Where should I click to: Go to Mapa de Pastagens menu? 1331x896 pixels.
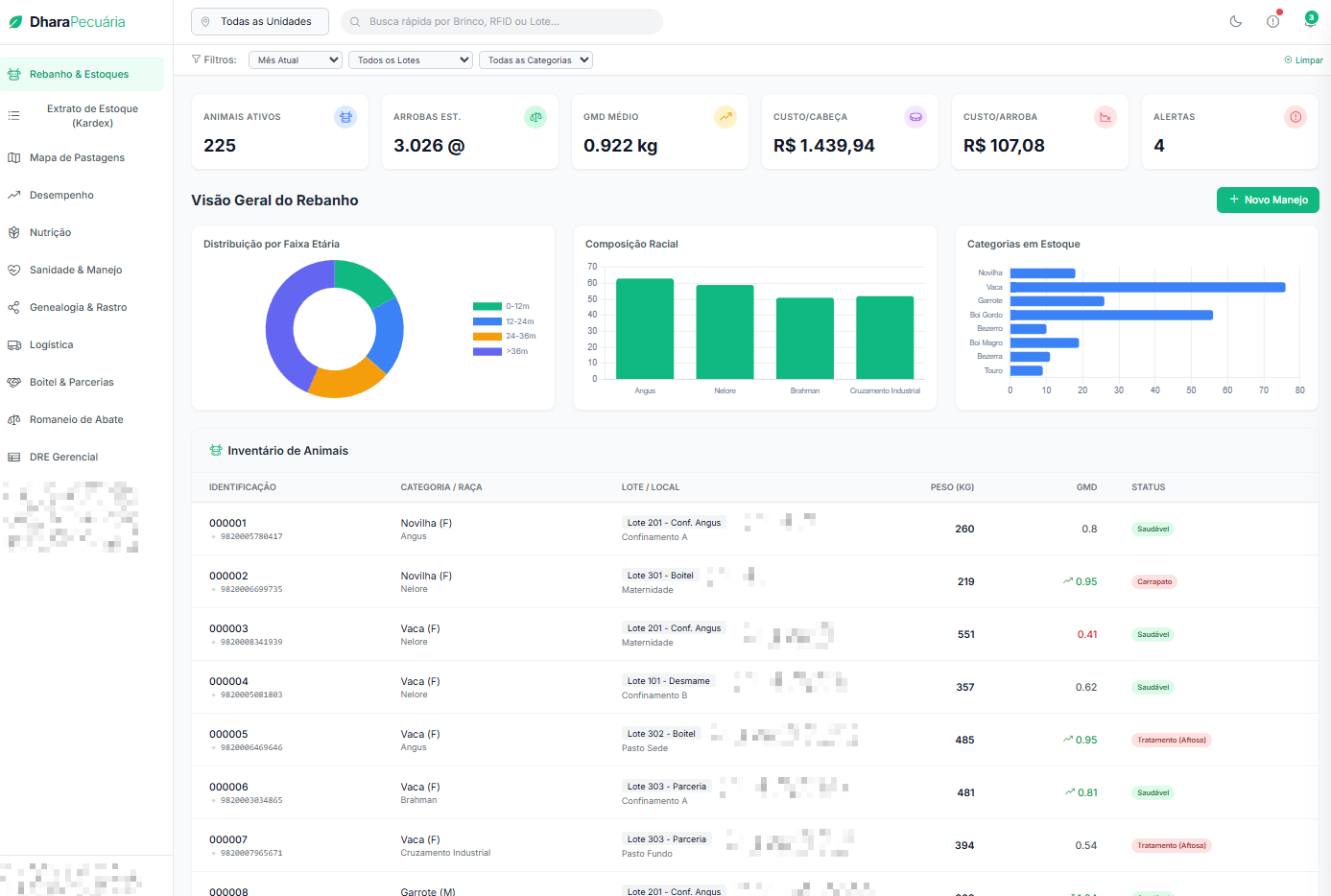pyautogui.click(x=77, y=157)
